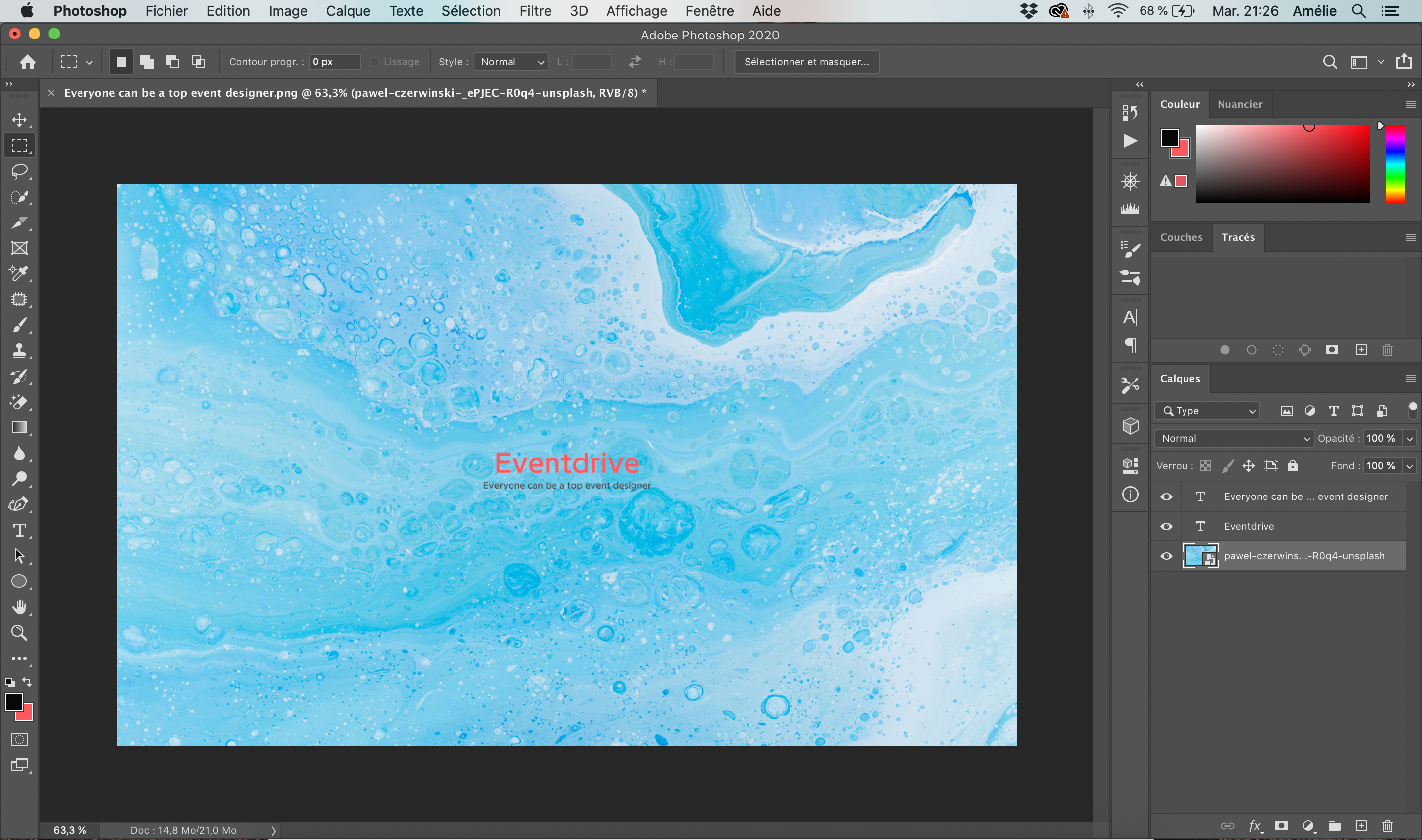Open the Character panel icon

(x=1130, y=317)
